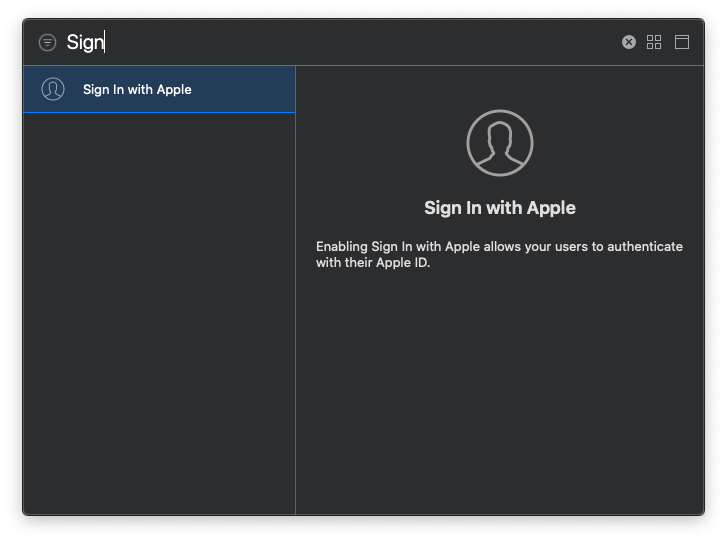Click the large profile icon in detail pane
727x542 pixels.
[x=500, y=143]
